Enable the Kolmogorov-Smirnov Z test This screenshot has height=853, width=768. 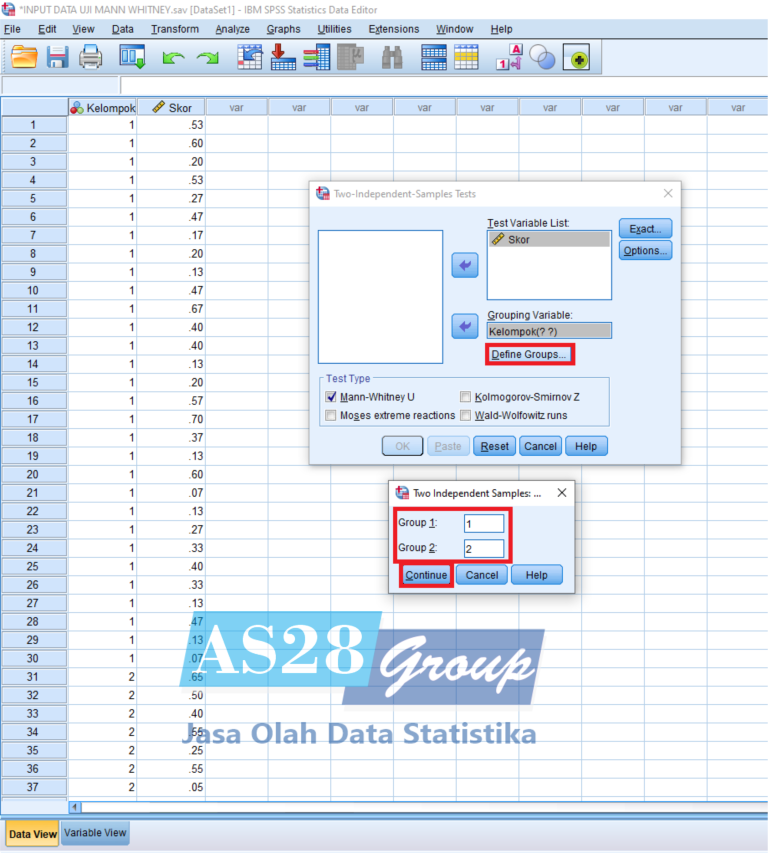pyautogui.click(x=466, y=397)
